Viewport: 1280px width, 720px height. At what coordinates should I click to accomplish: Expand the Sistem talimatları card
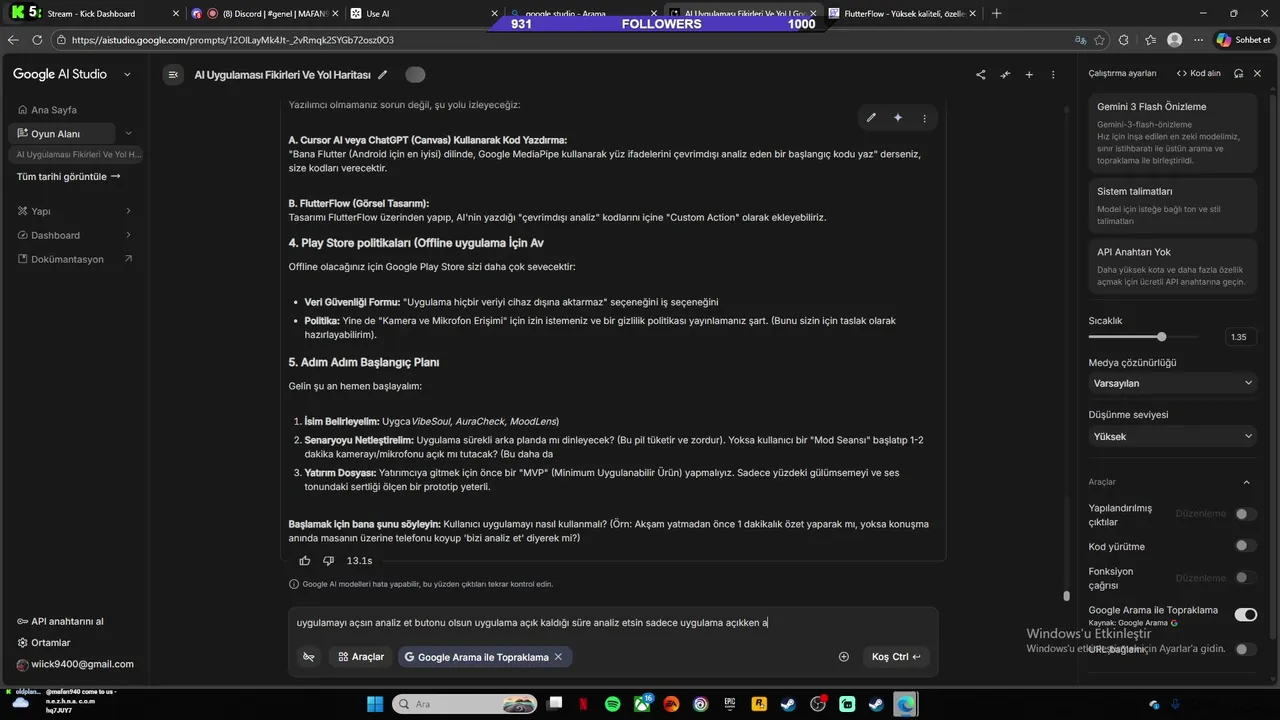pos(1172,204)
